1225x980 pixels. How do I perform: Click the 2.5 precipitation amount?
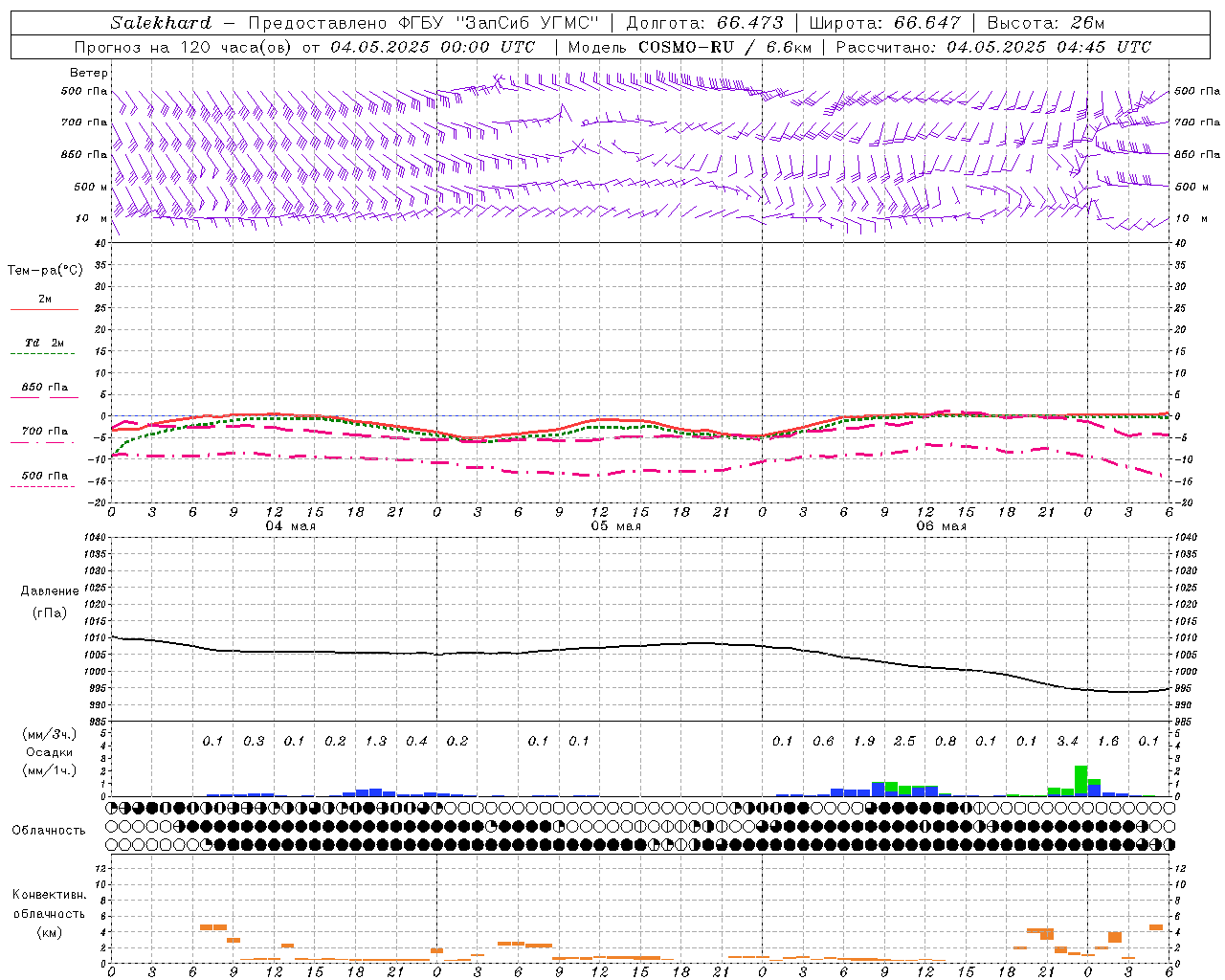[904, 742]
